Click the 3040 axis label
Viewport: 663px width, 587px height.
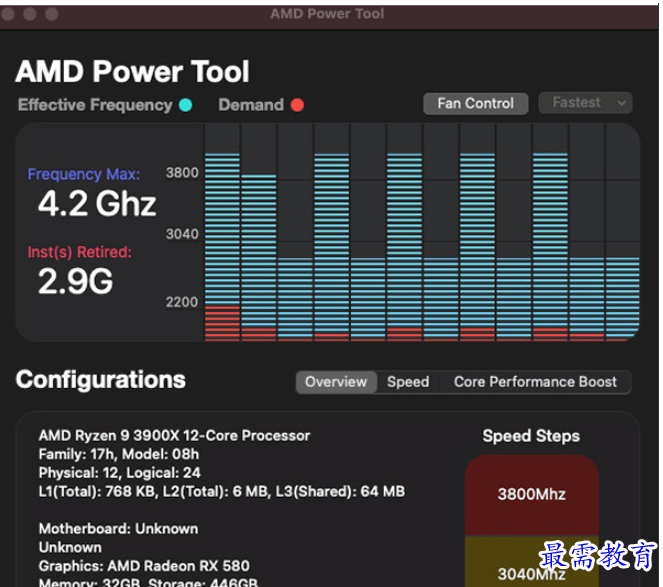182,234
